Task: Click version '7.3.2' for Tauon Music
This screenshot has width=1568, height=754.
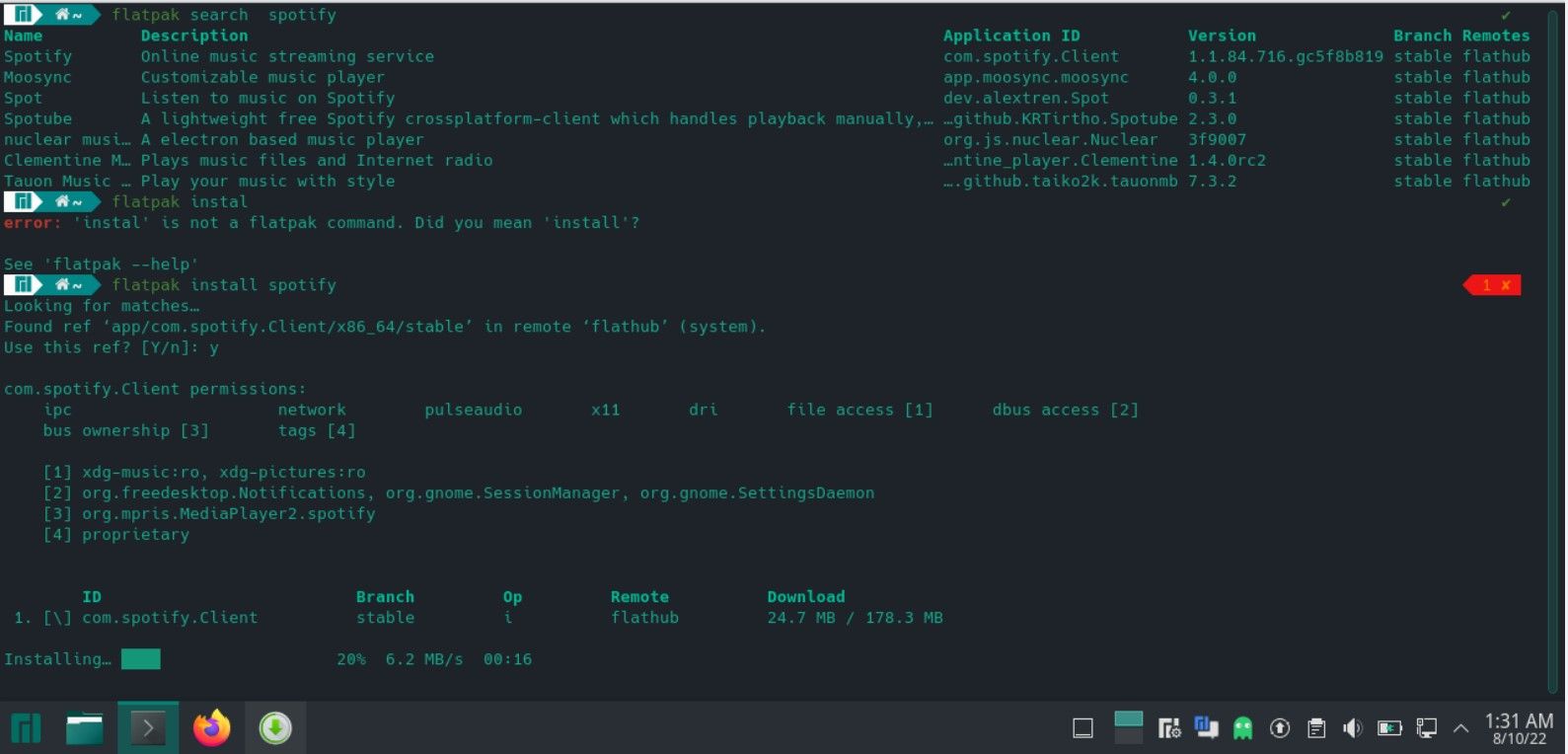Action: click(1212, 181)
